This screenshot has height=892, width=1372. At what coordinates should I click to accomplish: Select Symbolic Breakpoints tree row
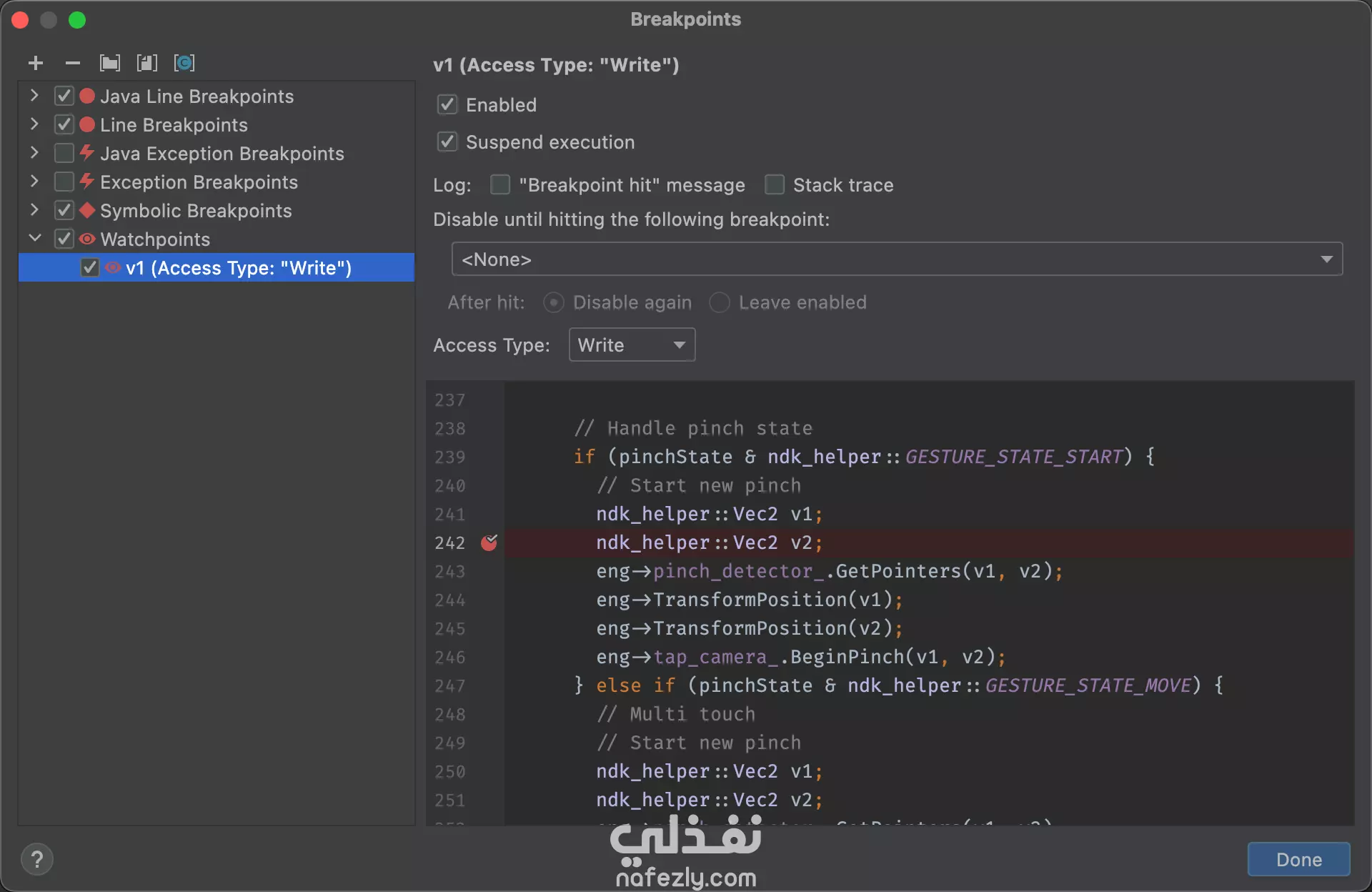[217, 210]
